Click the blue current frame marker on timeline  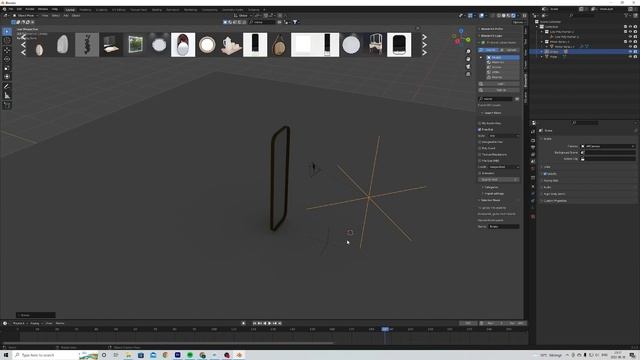[385, 329]
